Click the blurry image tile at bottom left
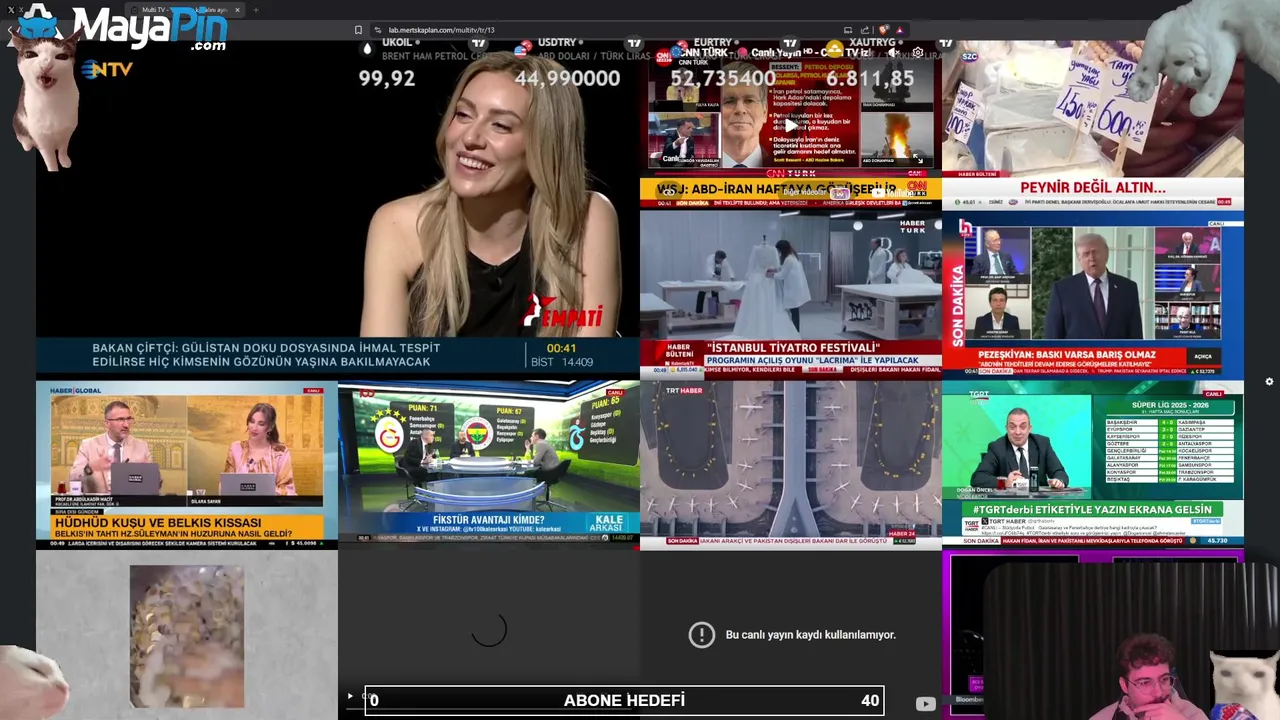 tap(186, 636)
